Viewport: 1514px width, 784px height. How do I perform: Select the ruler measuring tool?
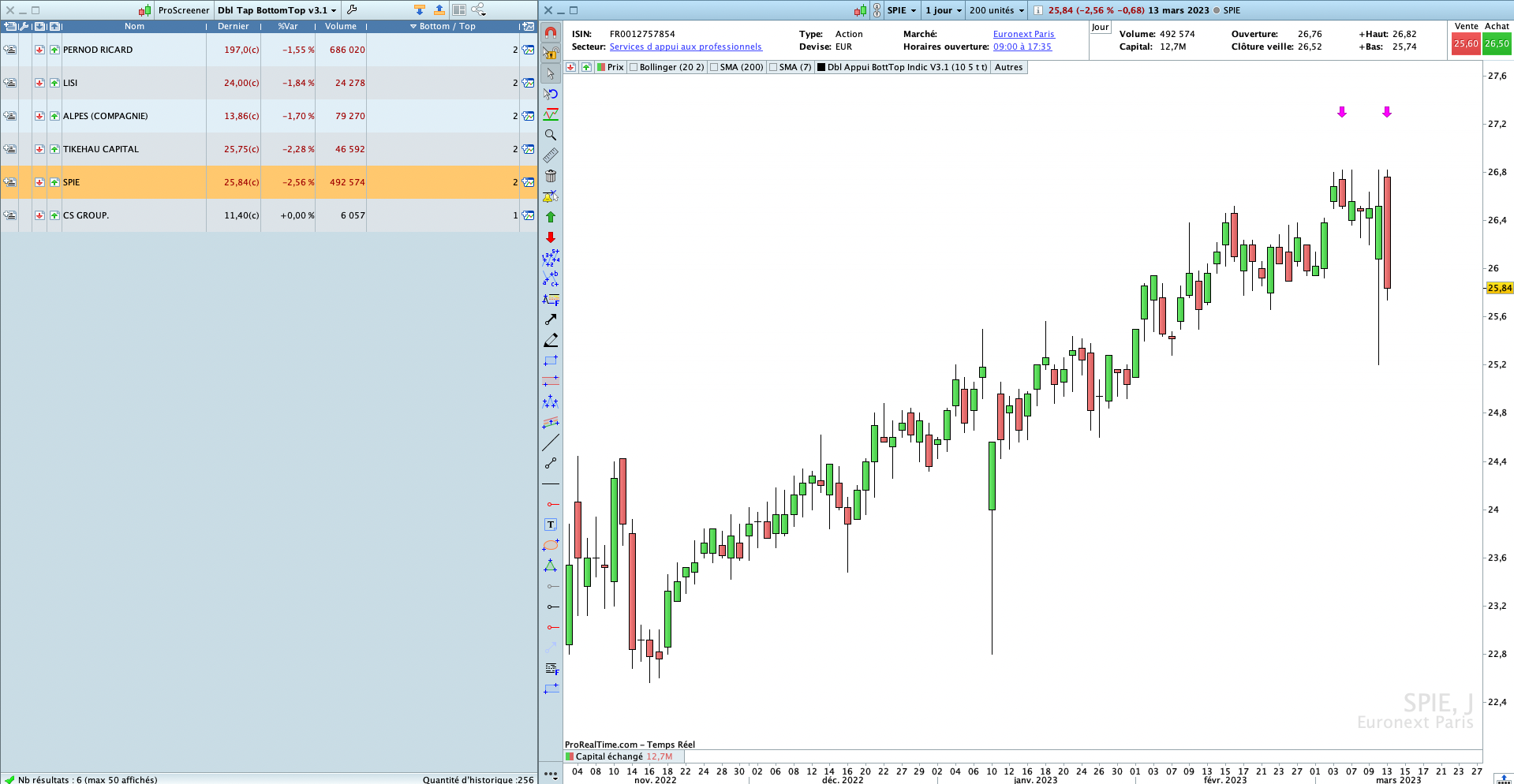pos(551,155)
